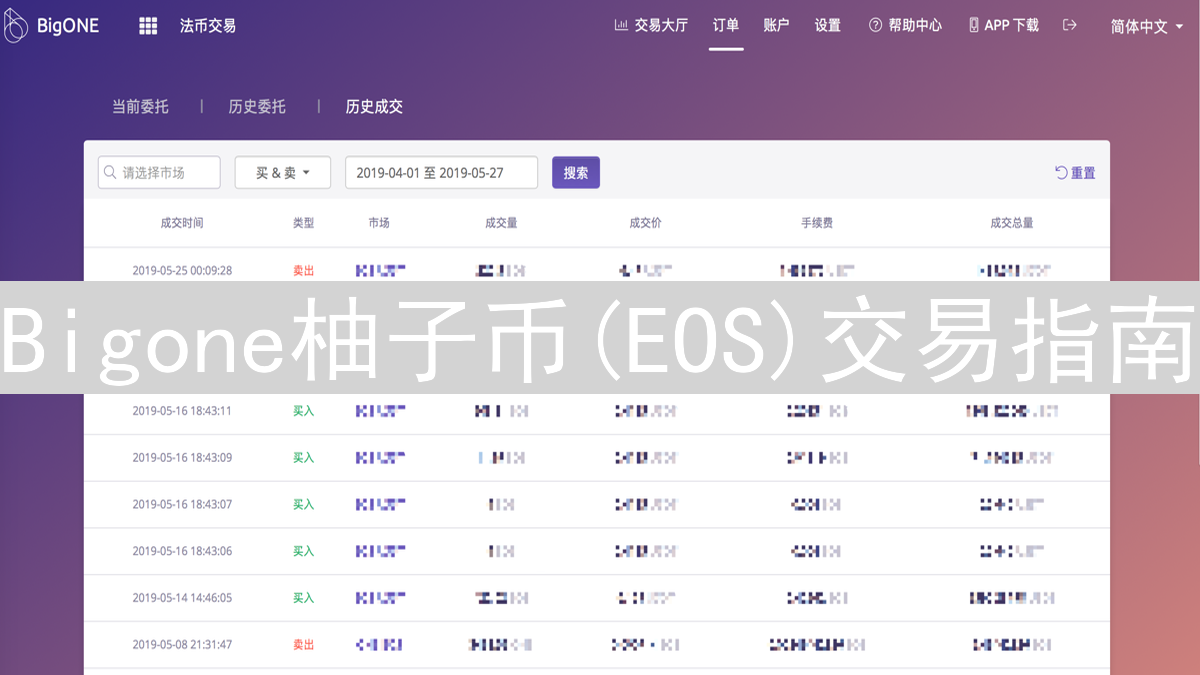Screen dimensions: 1200x675
Task: Click 卖出 label in 2019-05-25 row
Action: click(303, 270)
